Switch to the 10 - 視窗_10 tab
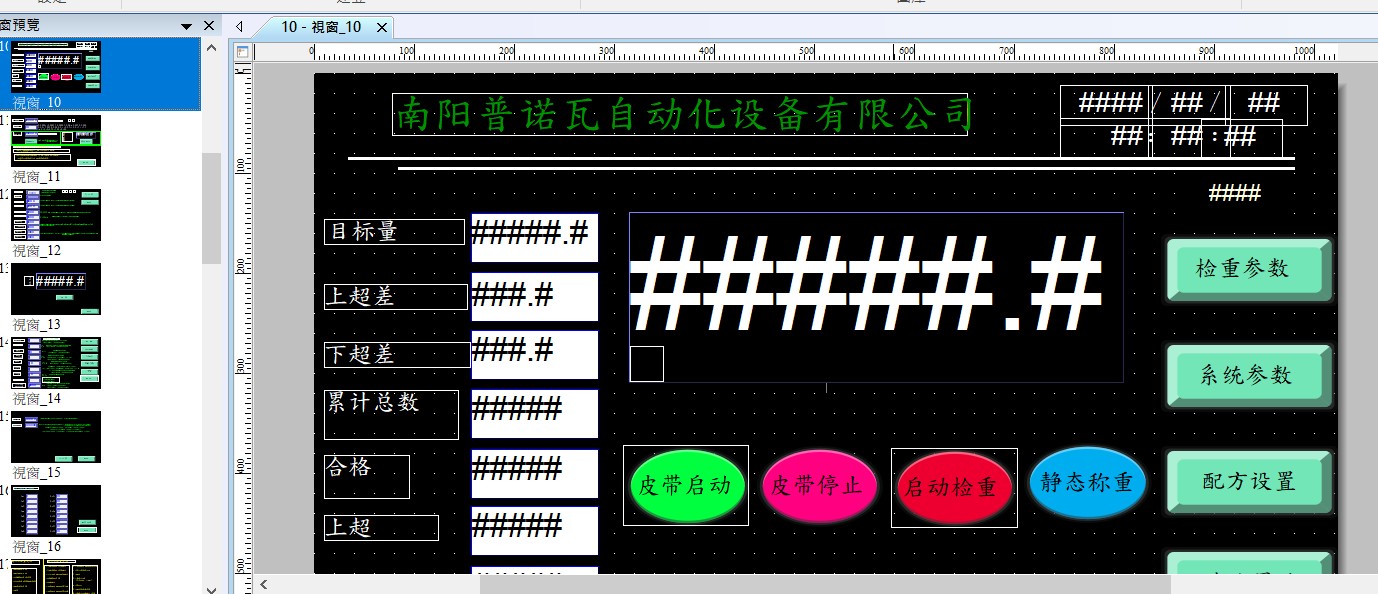The image size is (1378, 594). click(x=320, y=27)
